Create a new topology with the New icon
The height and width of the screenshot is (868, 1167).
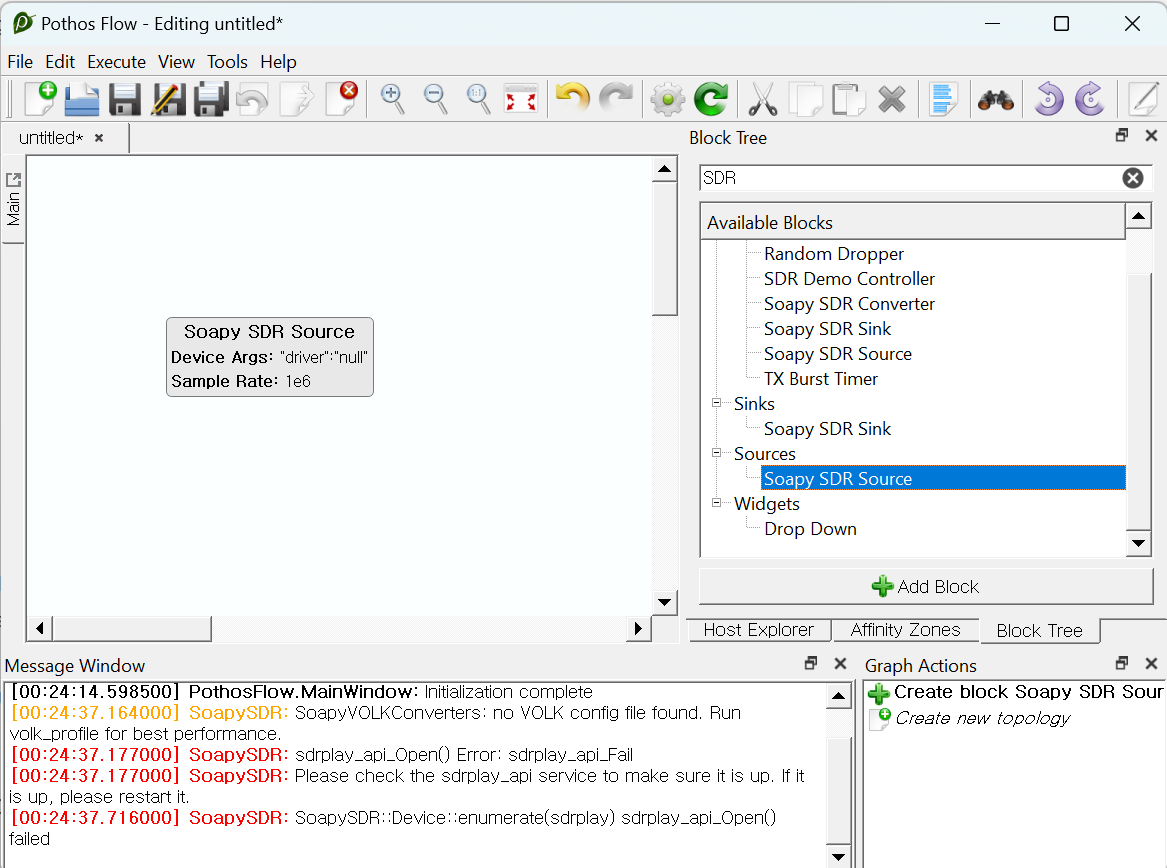[x=39, y=98]
